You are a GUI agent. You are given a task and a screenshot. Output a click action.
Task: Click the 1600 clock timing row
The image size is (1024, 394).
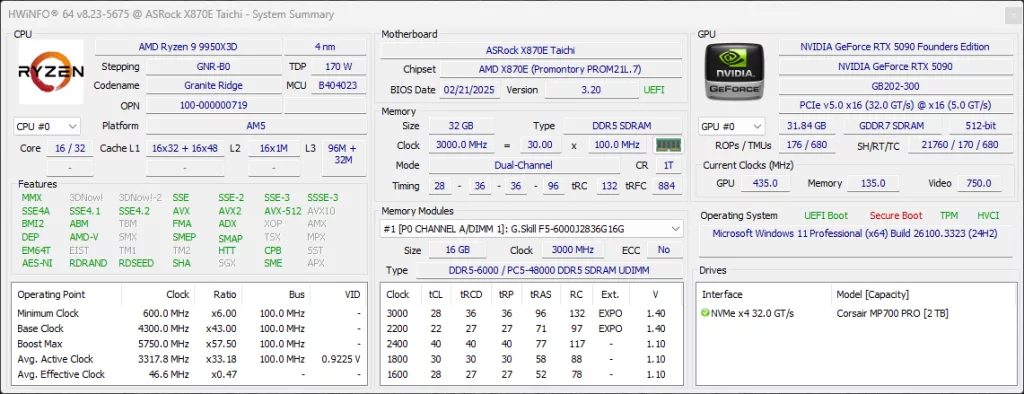(531, 374)
